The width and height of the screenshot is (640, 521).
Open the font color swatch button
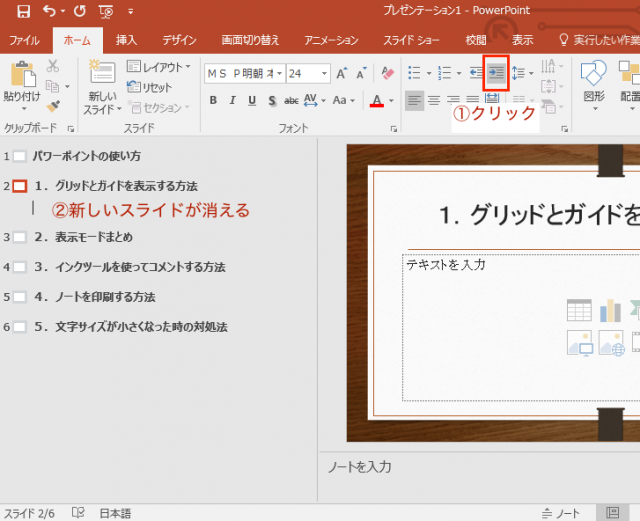377,101
